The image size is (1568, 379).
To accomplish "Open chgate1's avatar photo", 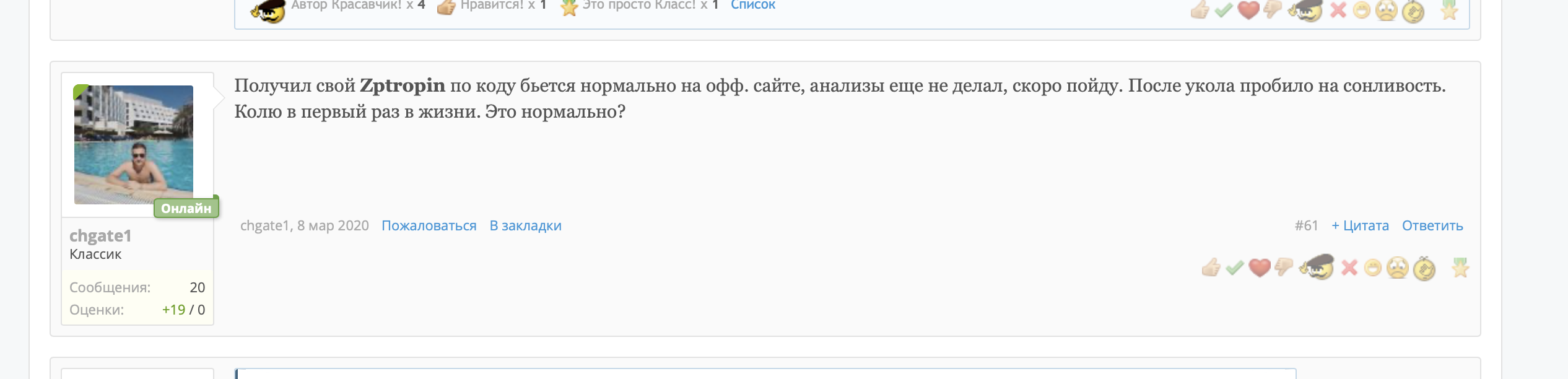I will [x=134, y=145].
